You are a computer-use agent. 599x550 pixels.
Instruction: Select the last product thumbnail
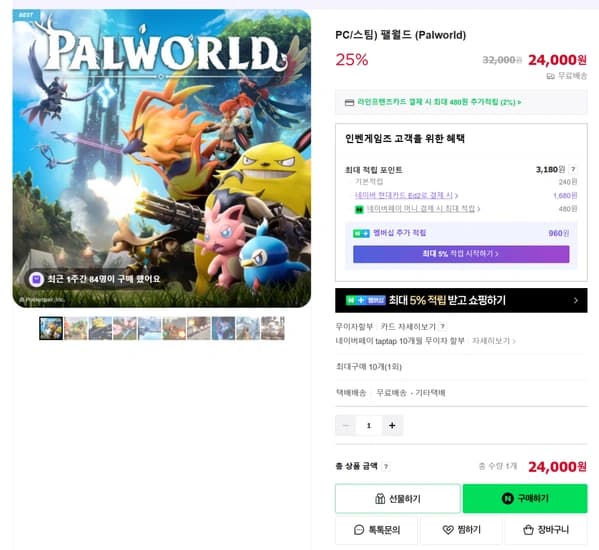point(273,328)
